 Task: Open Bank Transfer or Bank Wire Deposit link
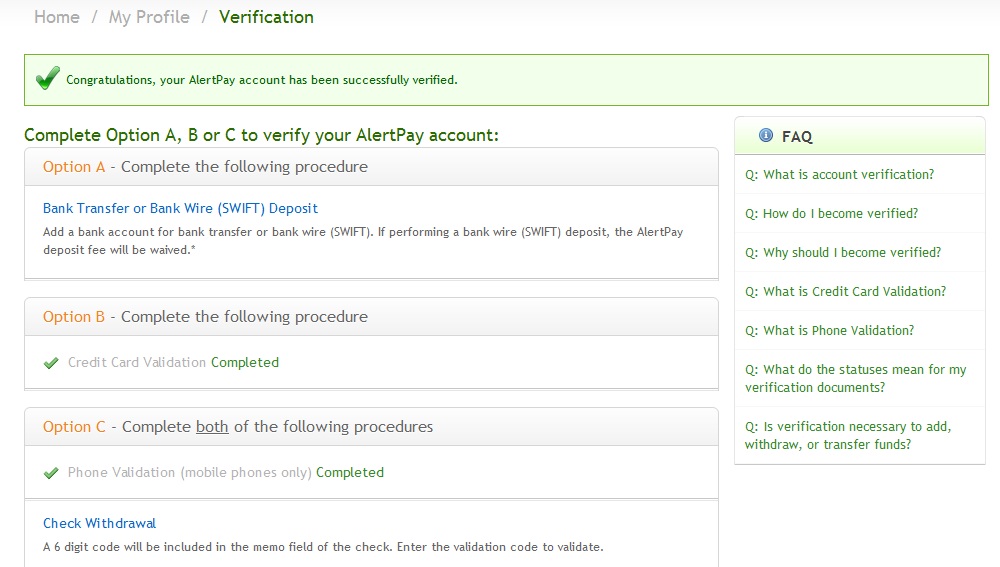tap(180, 209)
